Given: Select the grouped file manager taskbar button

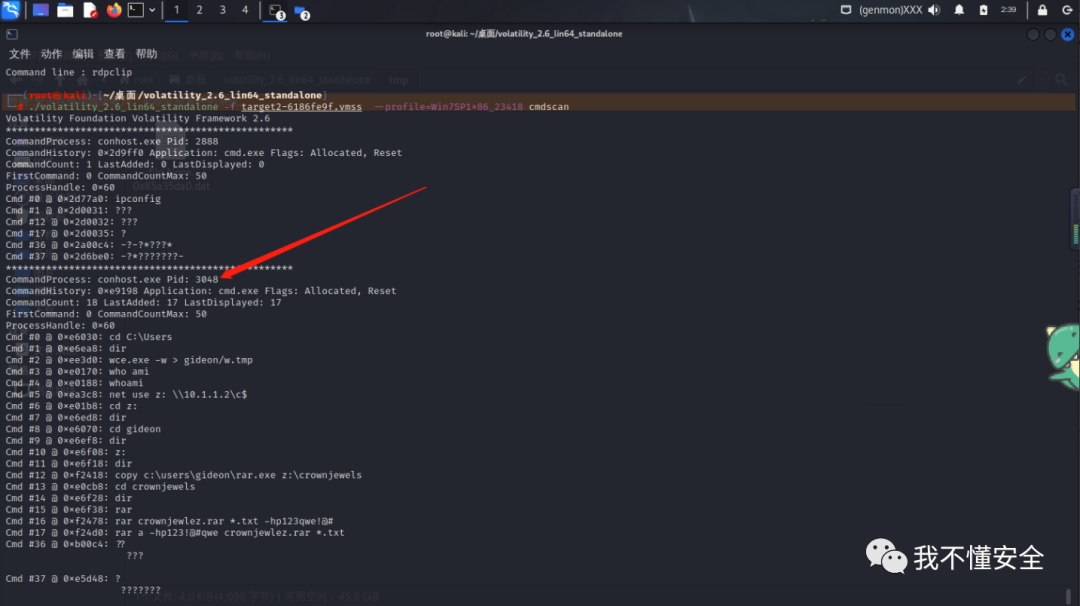Looking at the screenshot, I should 302,12.
